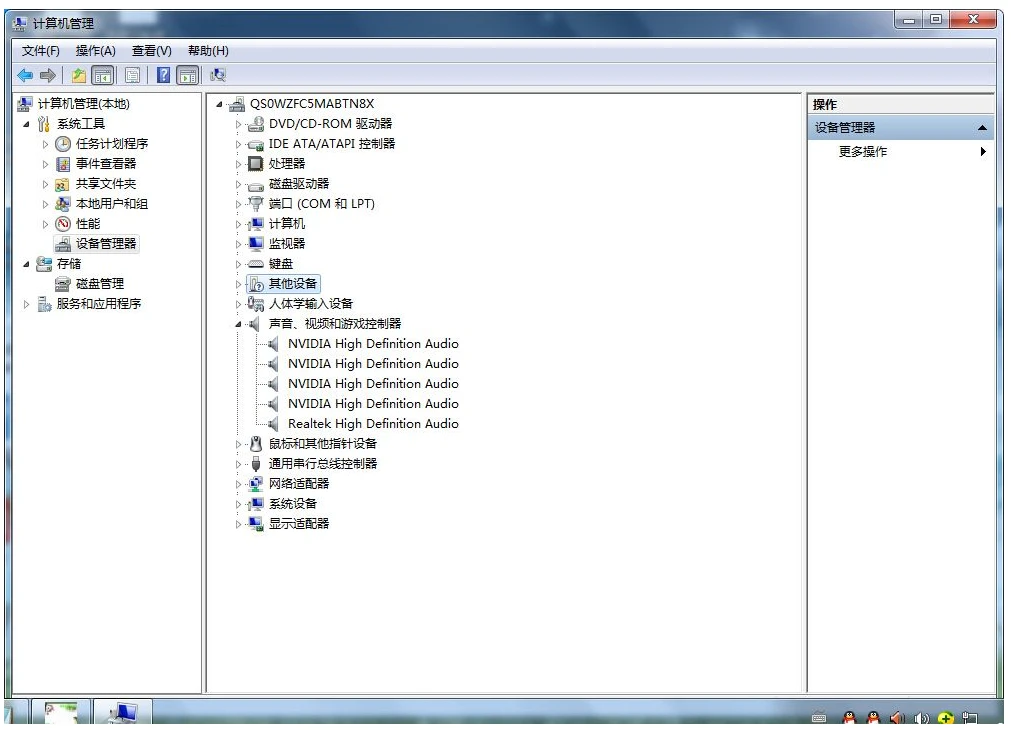Screen dimensions: 1011x730
Task: Click the Scan for hardware changes icon
Action: pos(218,75)
